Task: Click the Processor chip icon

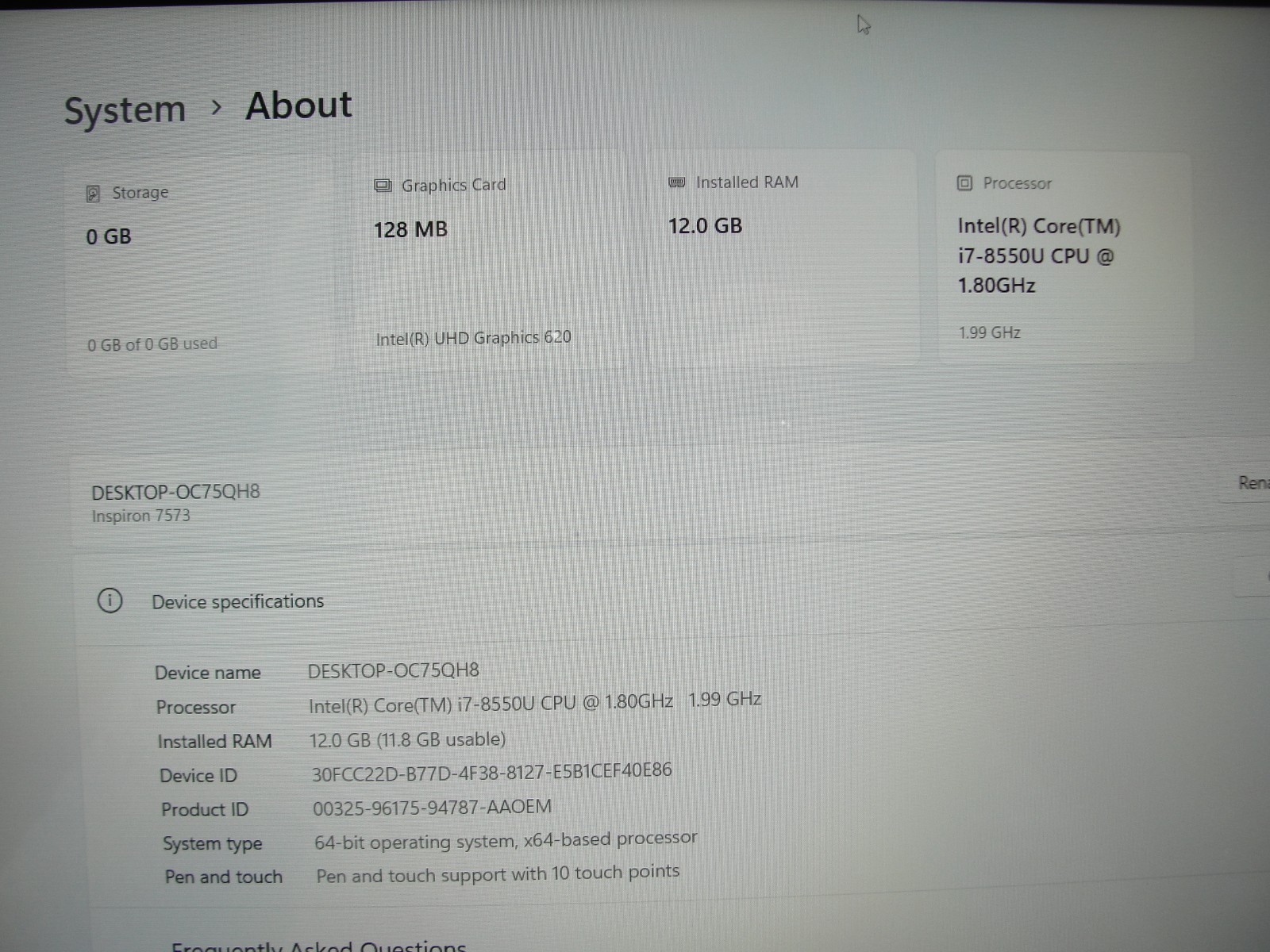Action: [x=964, y=183]
